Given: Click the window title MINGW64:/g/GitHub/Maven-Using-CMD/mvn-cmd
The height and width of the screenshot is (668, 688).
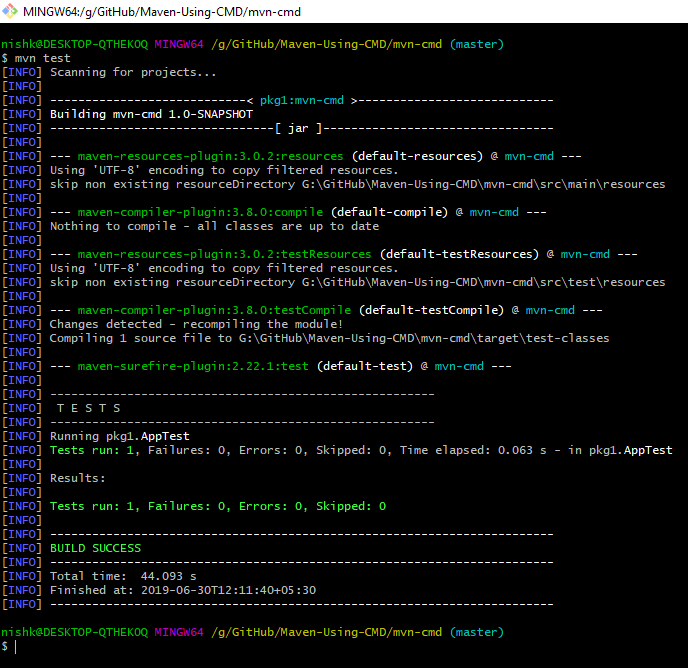Looking at the screenshot, I should [162, 12].
